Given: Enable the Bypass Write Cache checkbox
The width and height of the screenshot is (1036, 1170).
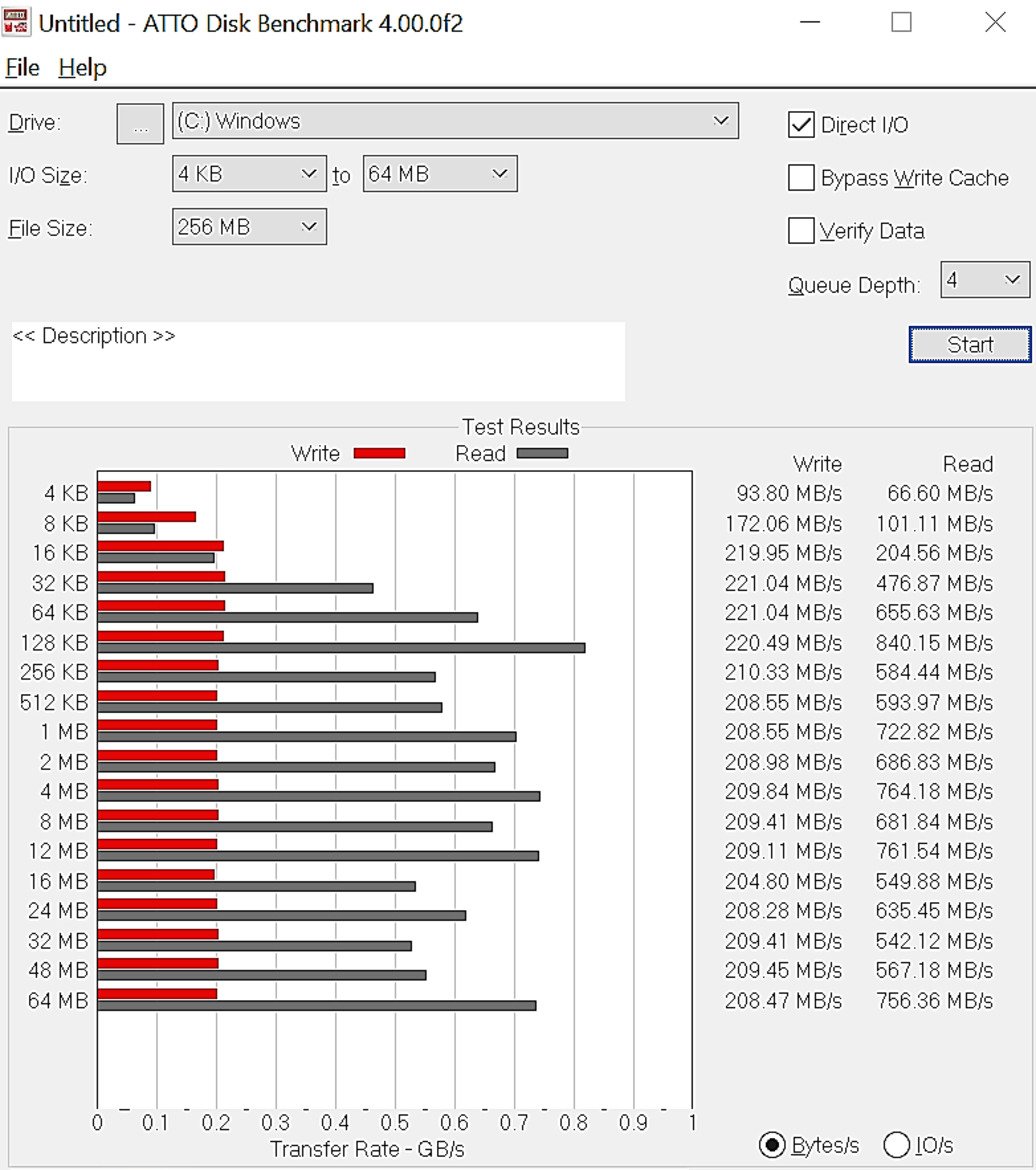Looking at the screenshot, I should tap(801, 178).
